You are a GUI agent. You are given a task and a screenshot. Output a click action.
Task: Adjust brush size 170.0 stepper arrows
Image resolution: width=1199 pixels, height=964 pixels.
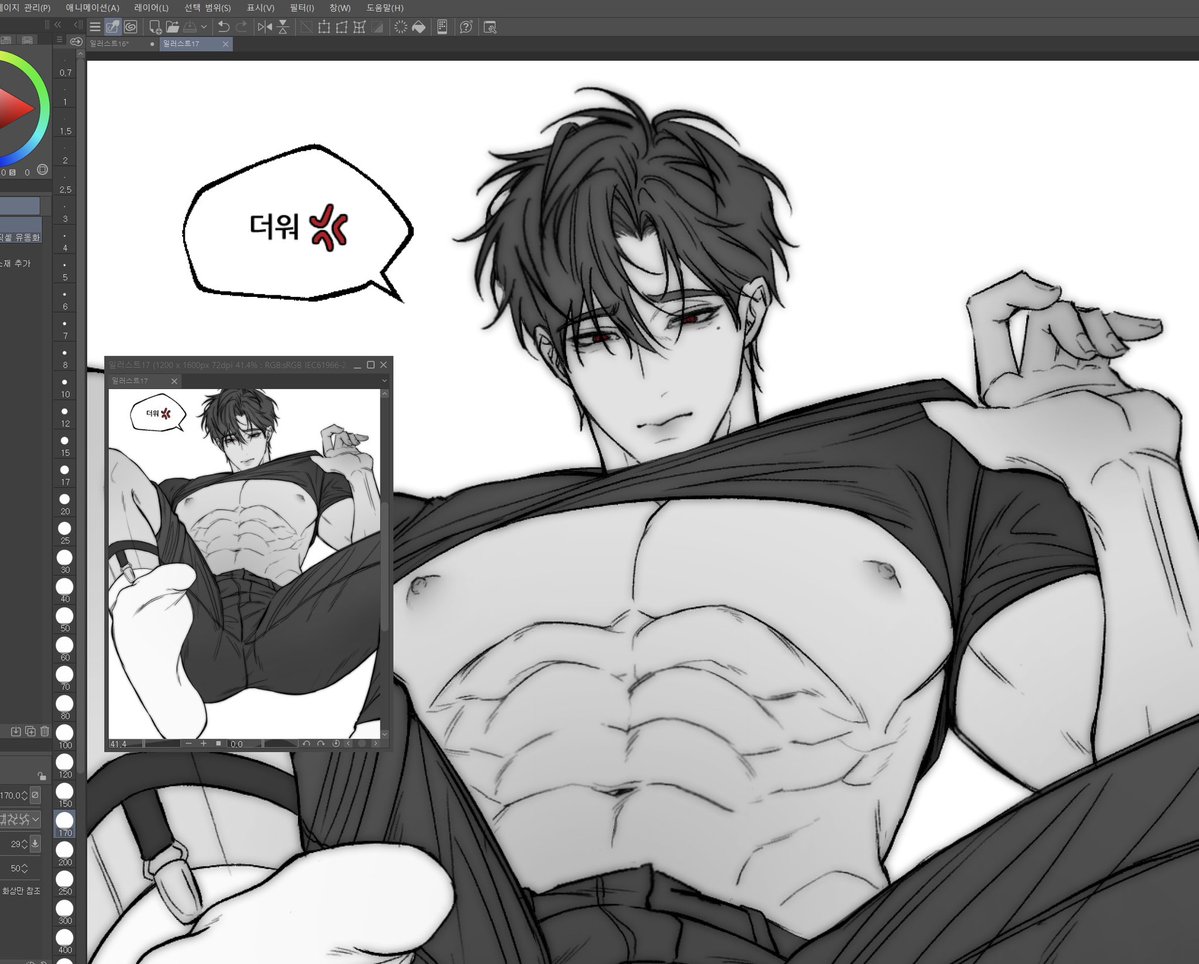pos(25,796)
